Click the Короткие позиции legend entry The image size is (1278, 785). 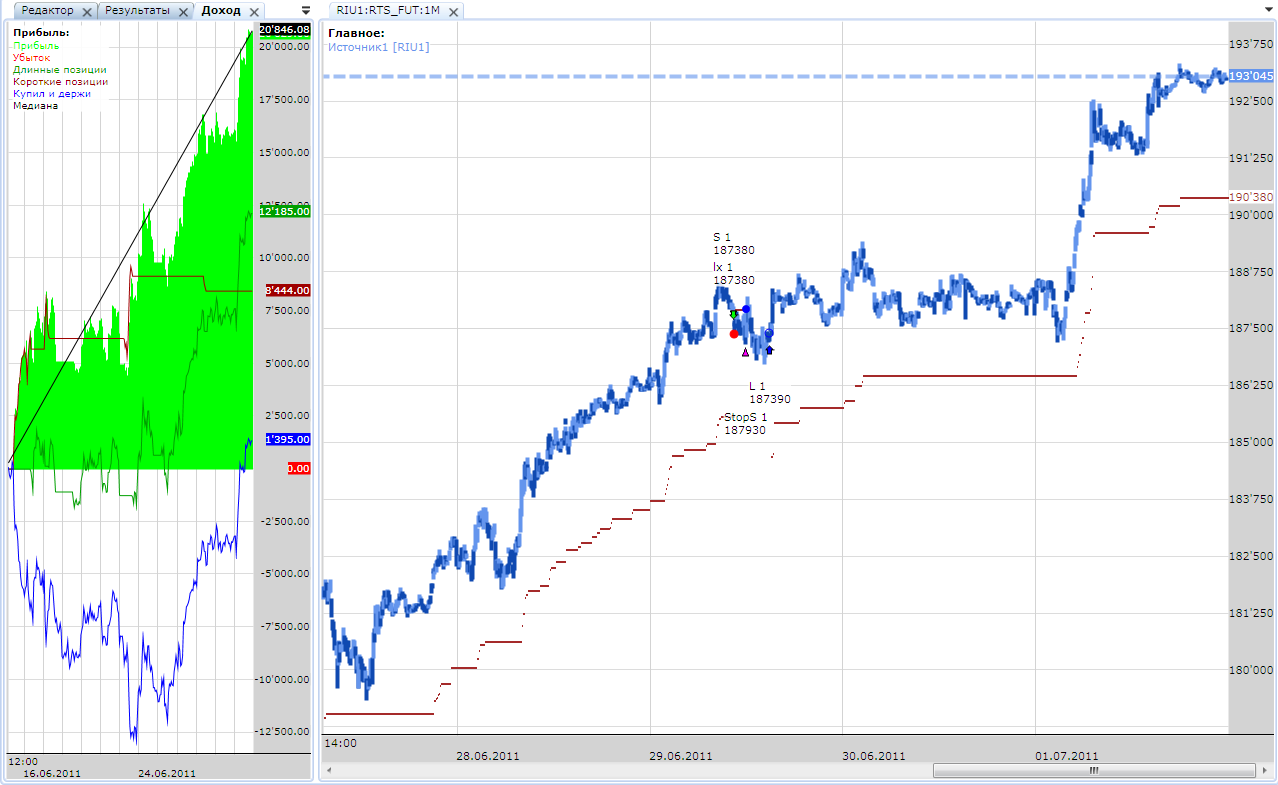pos(61,81)
